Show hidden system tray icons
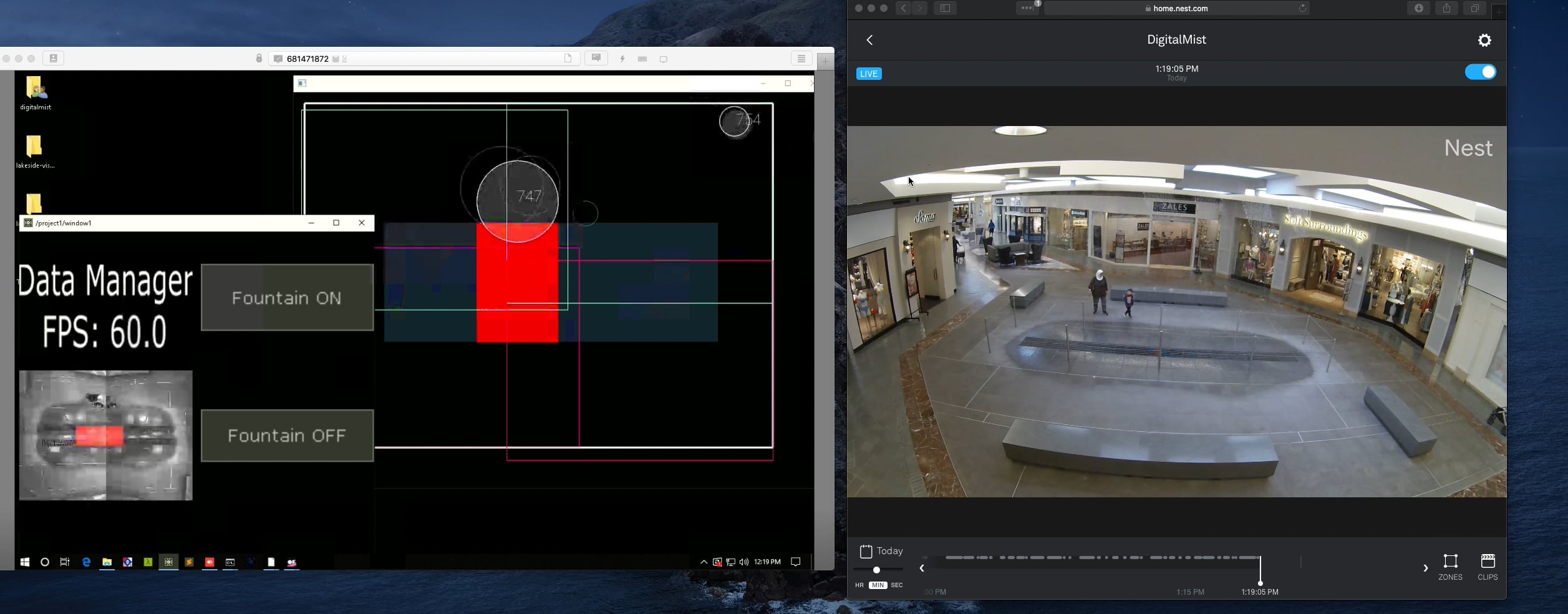This screenshot has height=614, width=1568. click(704, 562)
